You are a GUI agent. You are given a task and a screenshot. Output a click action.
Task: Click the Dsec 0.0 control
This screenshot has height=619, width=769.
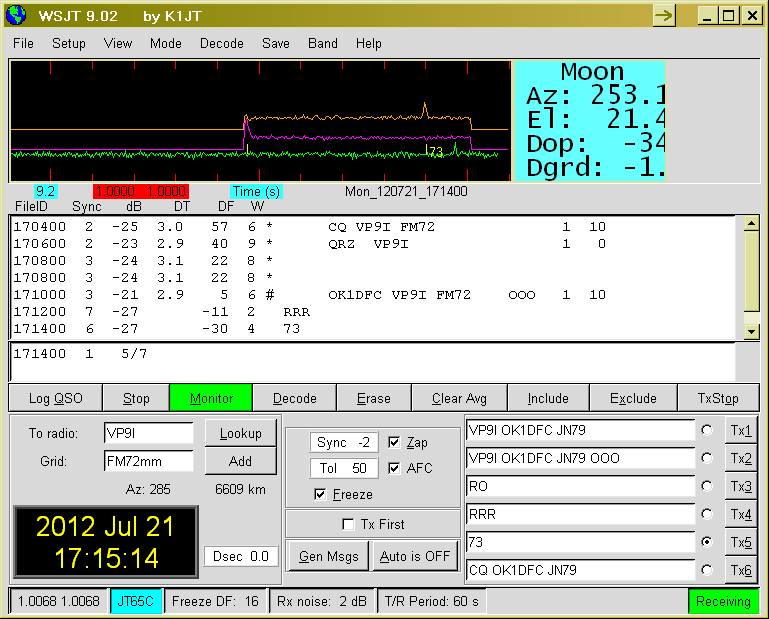(241, 556)
